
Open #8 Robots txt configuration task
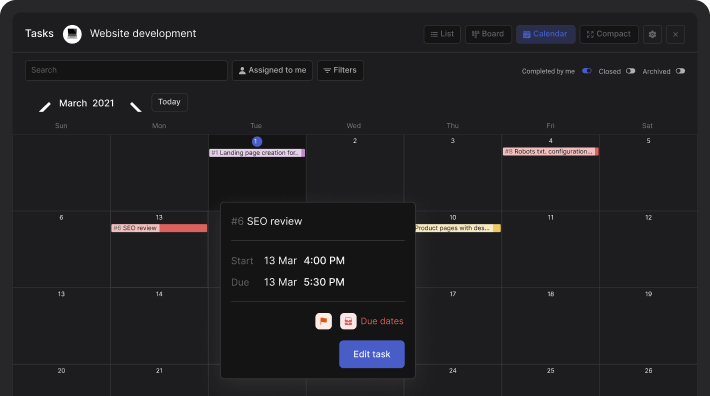coord(551,152)
